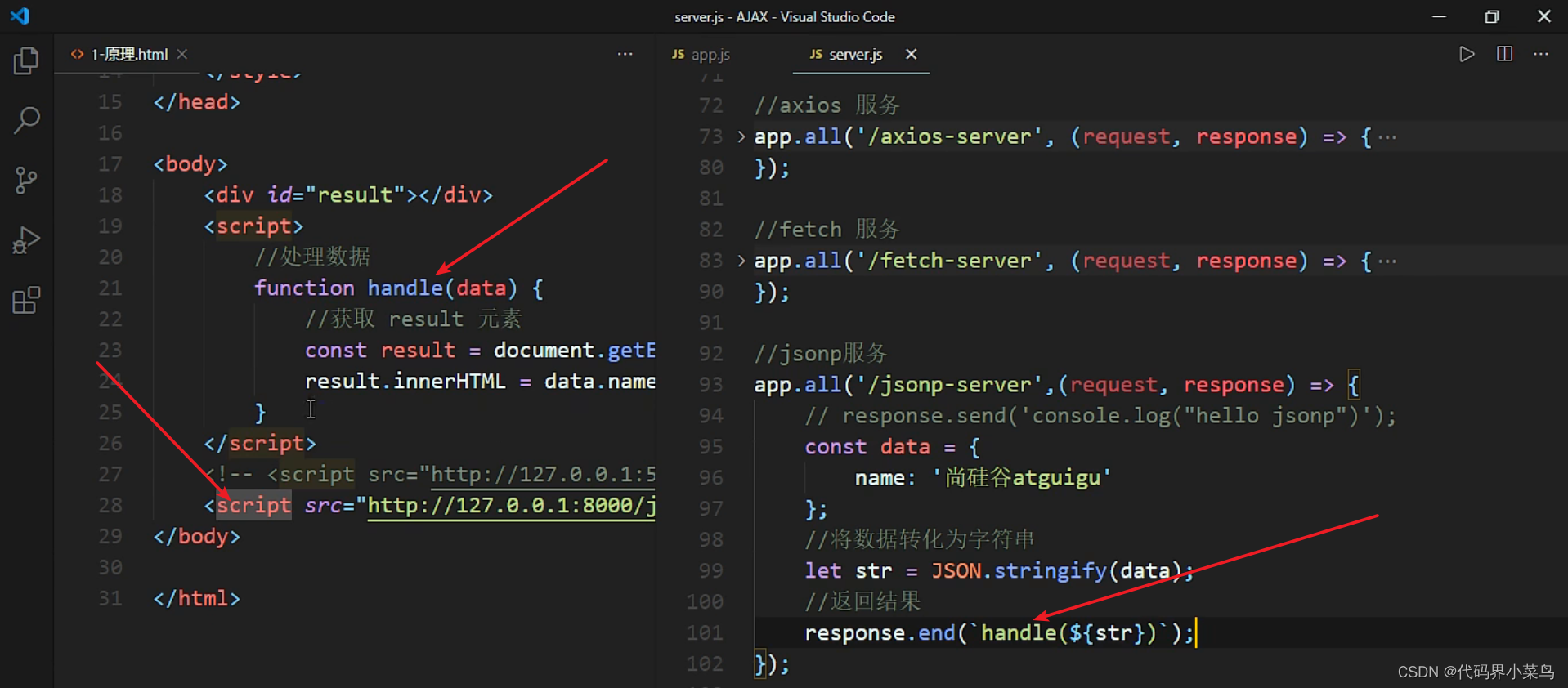Screen dimensions: 1568x688
Task: Click line number 21 in left editor
Action: click(110, 288)
